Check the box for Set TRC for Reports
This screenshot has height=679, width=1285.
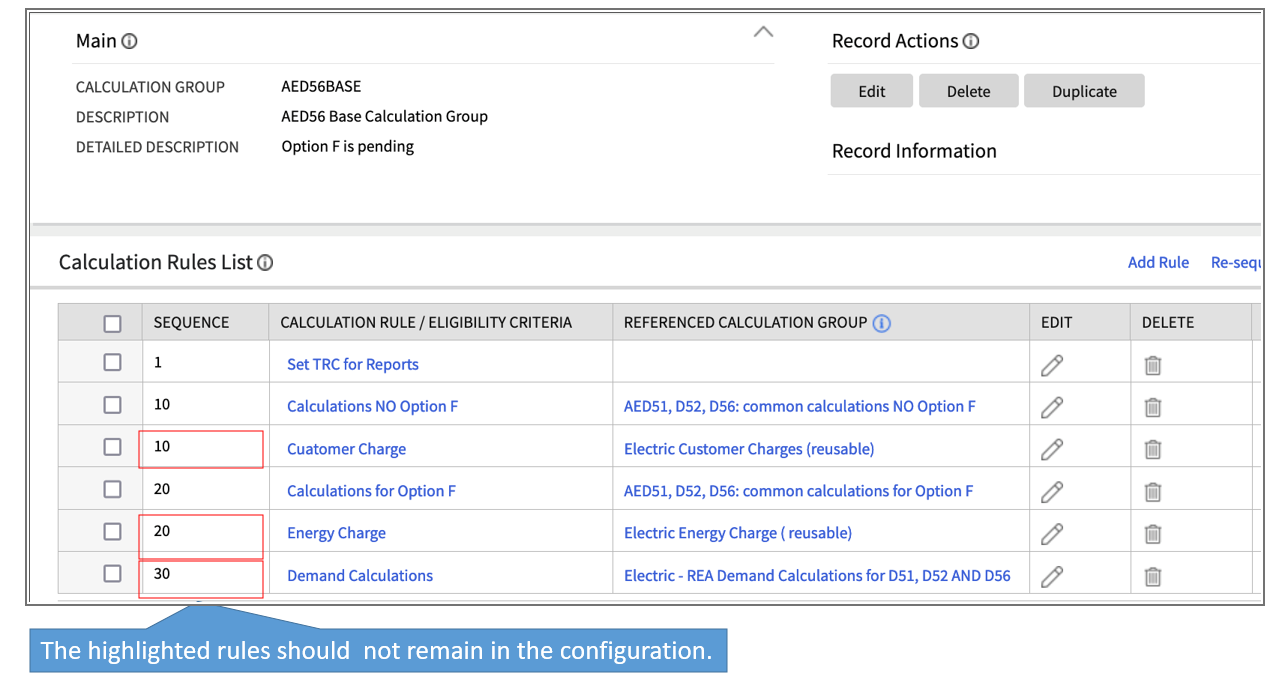click(112, 363)
